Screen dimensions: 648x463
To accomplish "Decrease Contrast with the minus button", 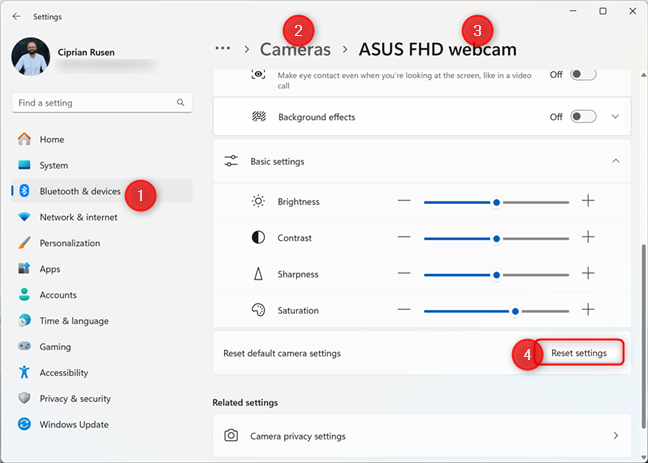I will pos(404,237).
